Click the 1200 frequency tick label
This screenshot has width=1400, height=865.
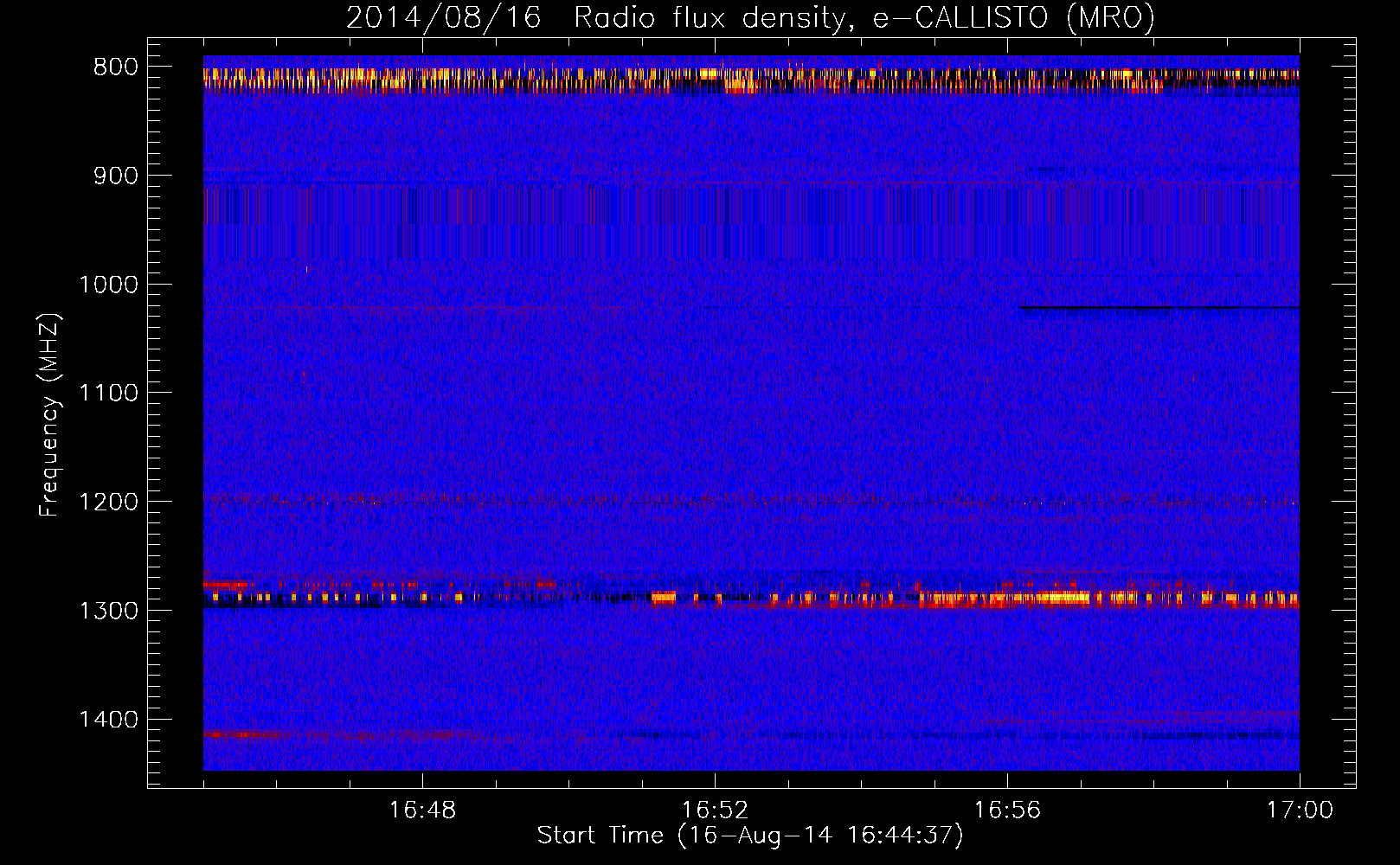coord(109,502)
